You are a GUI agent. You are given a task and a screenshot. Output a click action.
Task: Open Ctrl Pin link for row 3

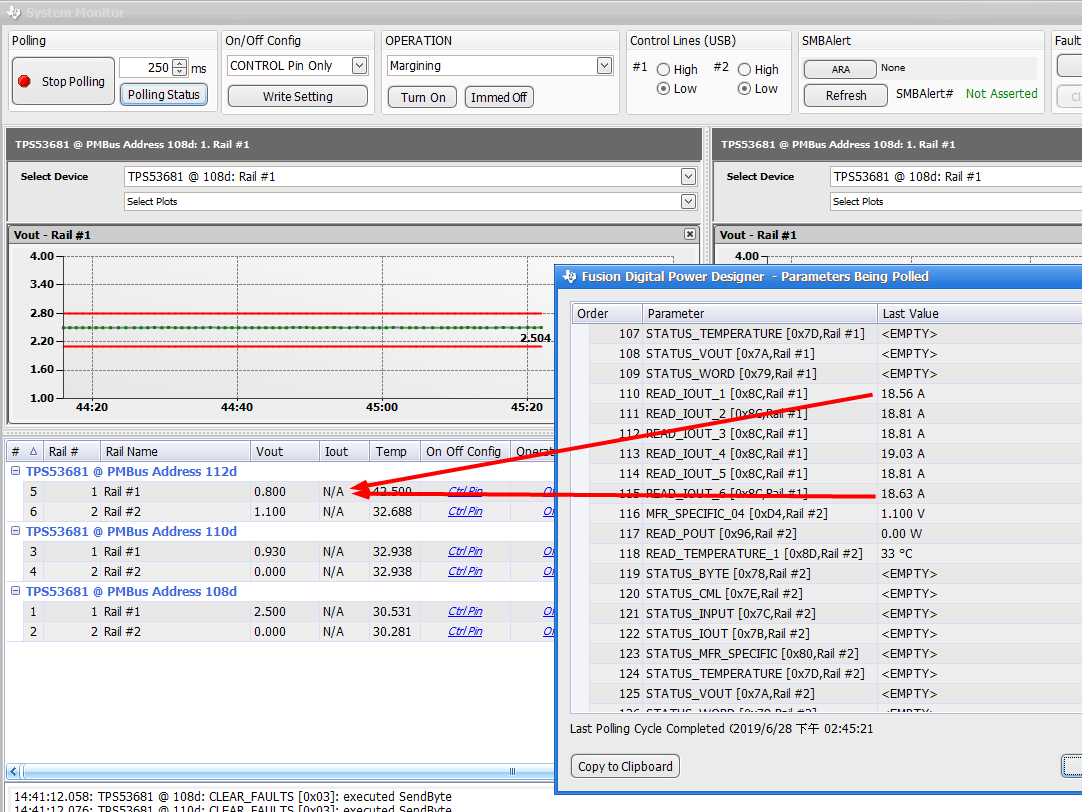tap(465, 551)
